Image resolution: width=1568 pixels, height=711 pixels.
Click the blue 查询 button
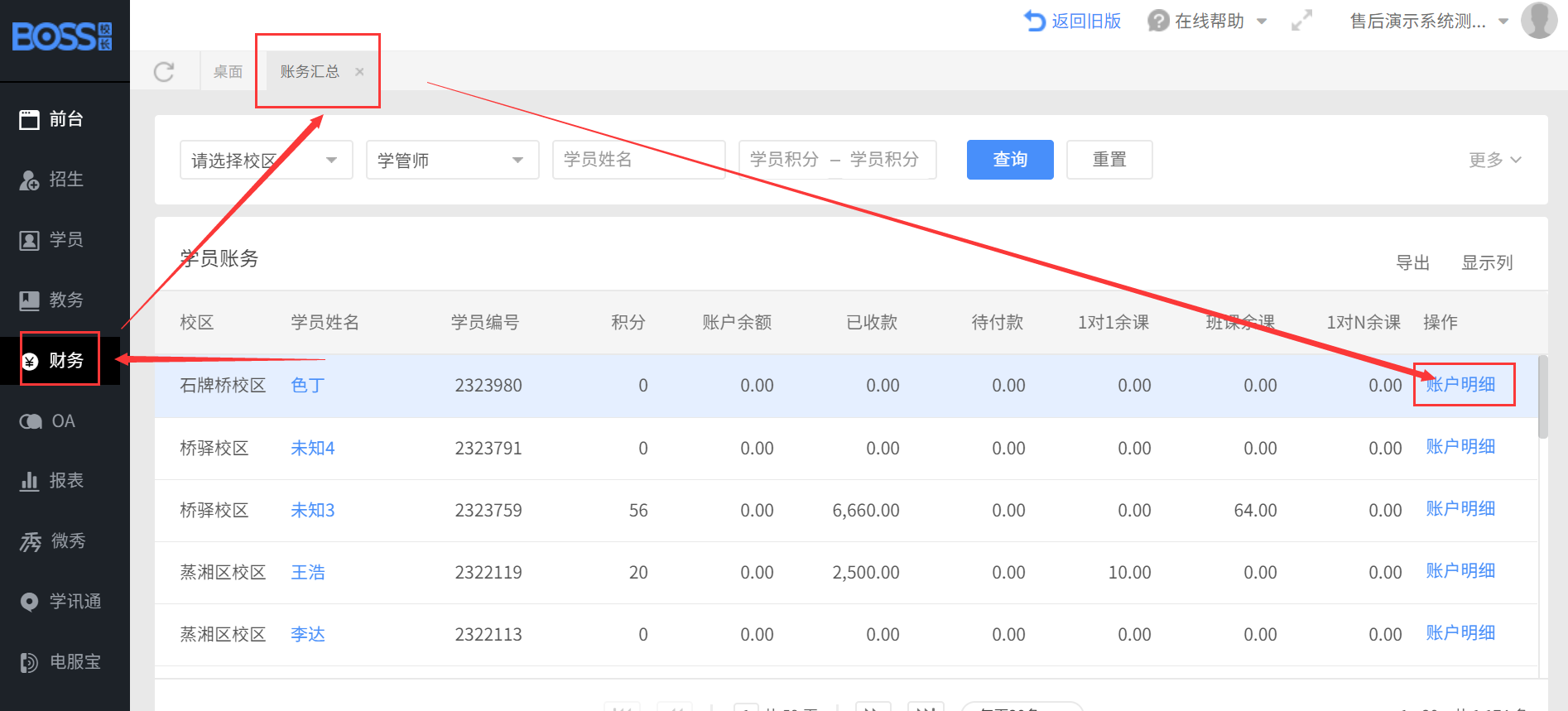(1009, 160)
